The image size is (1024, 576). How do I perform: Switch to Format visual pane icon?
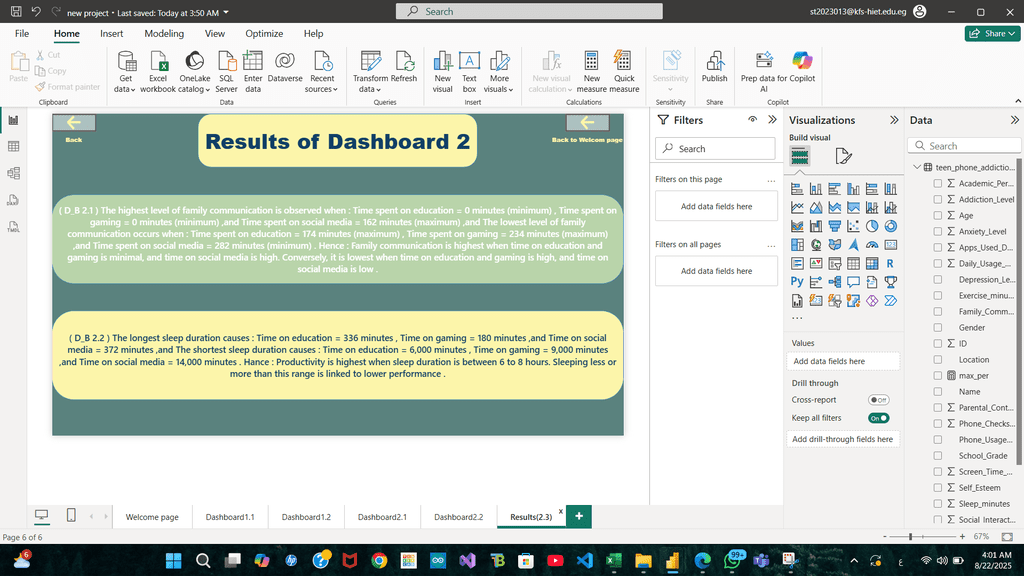pyautogui.click(x=843, y=156)
